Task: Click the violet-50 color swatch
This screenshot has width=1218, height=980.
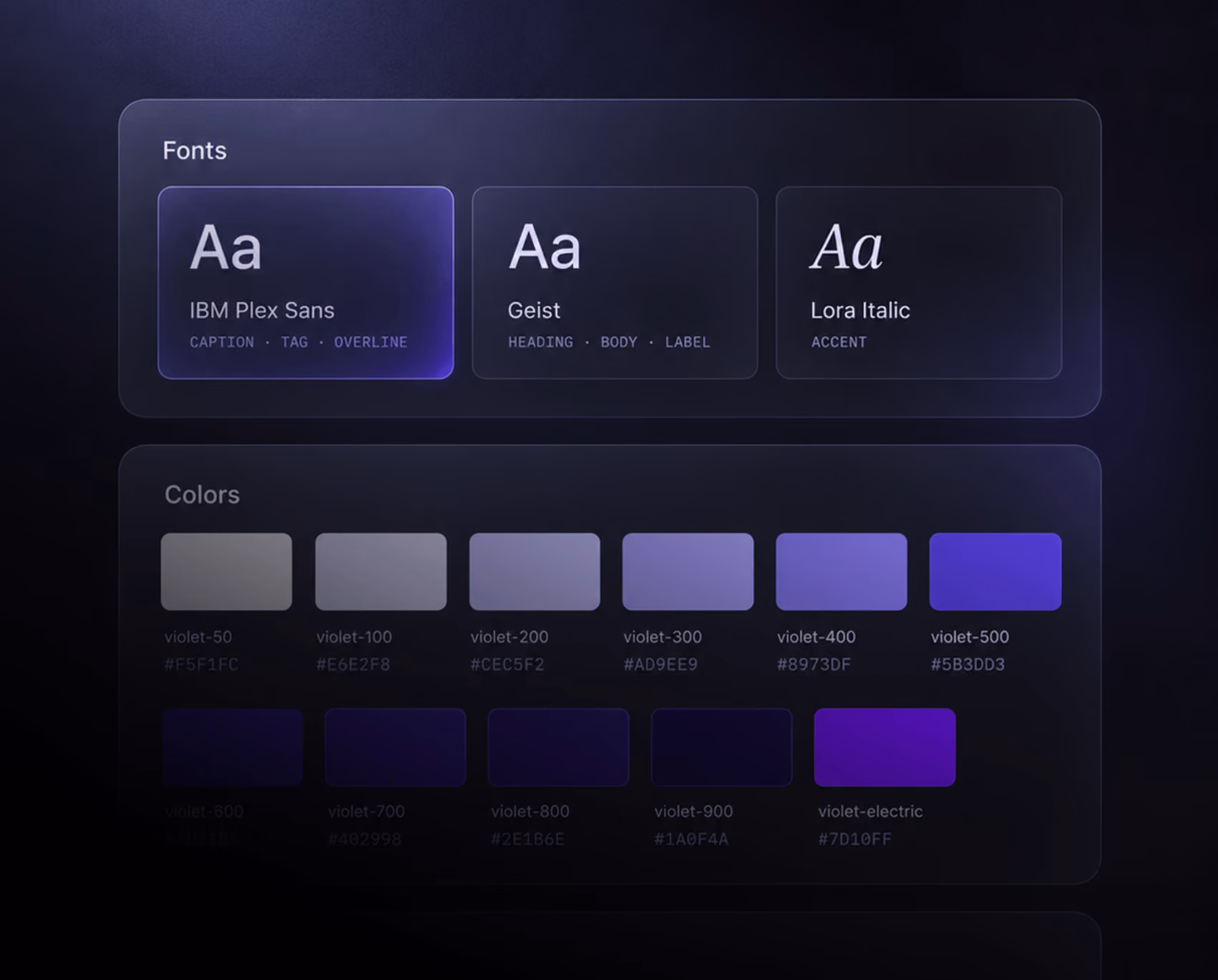Action: click(x=226, y=572)
